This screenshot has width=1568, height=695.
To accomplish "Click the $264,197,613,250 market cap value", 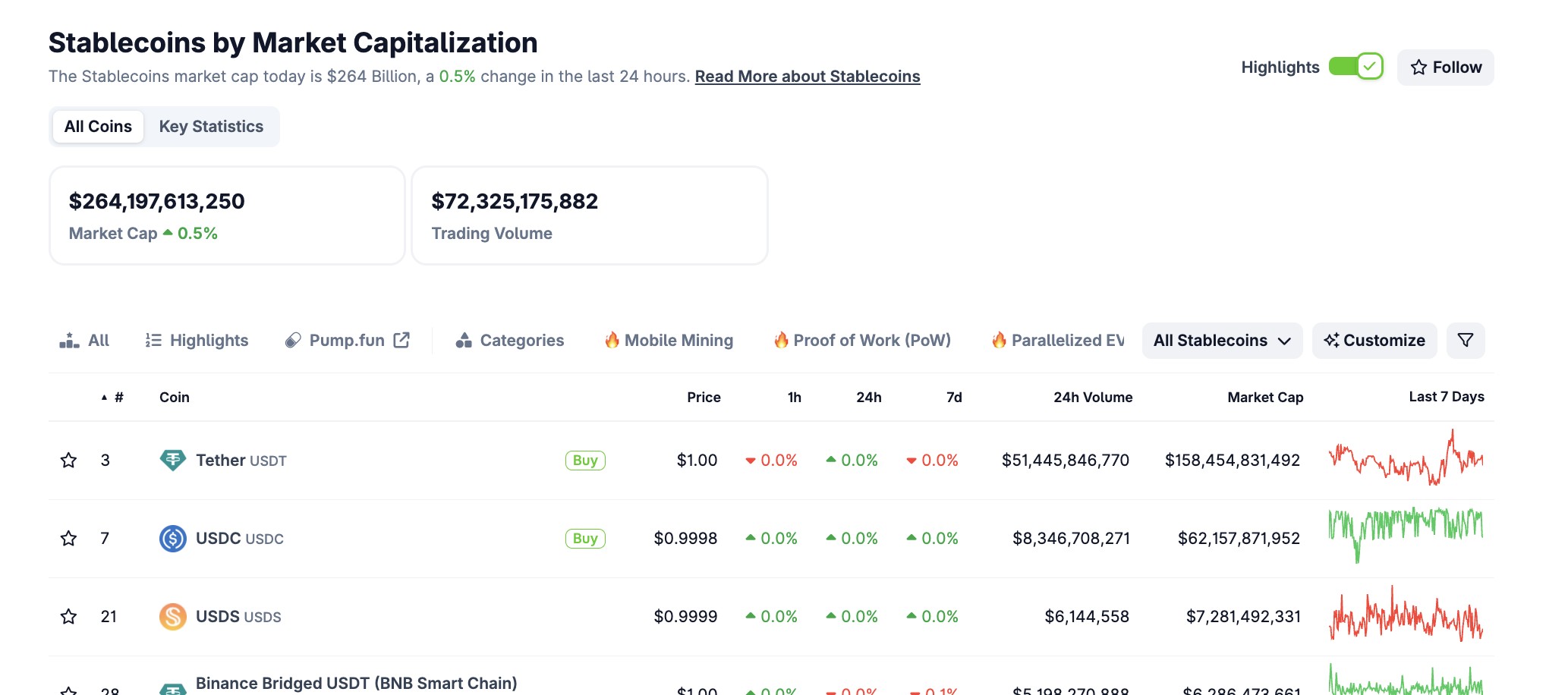I will pos(156,201).
